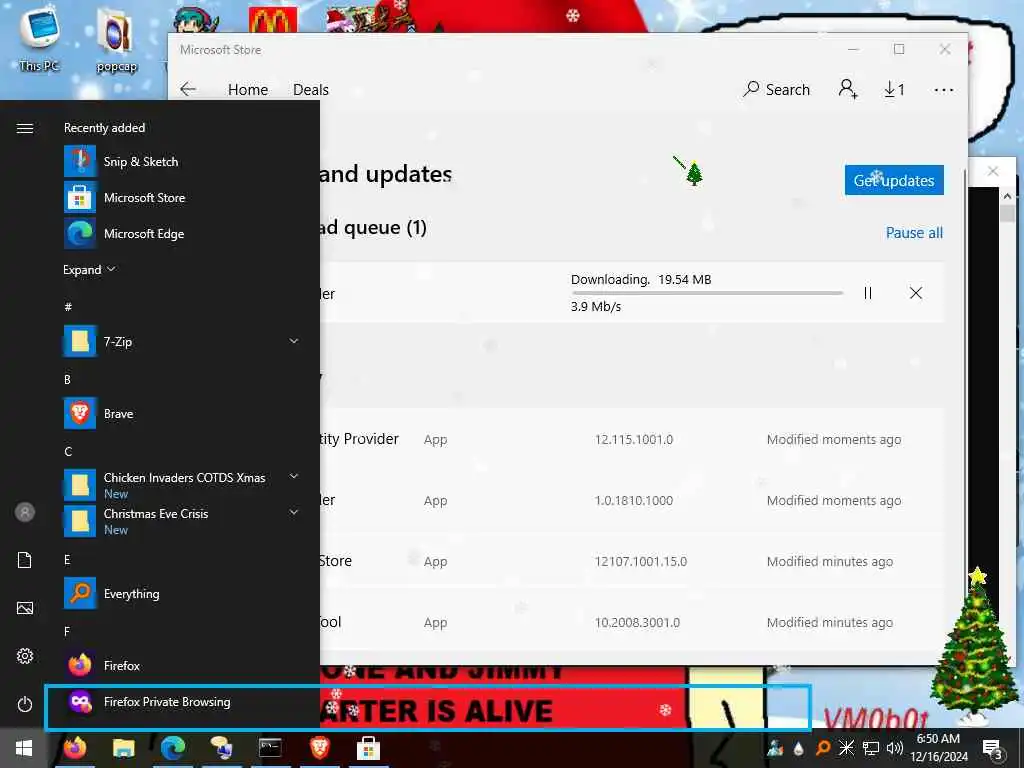Open Power options in Start menu
Screen dimensions: 1024x768
[25, 704]
